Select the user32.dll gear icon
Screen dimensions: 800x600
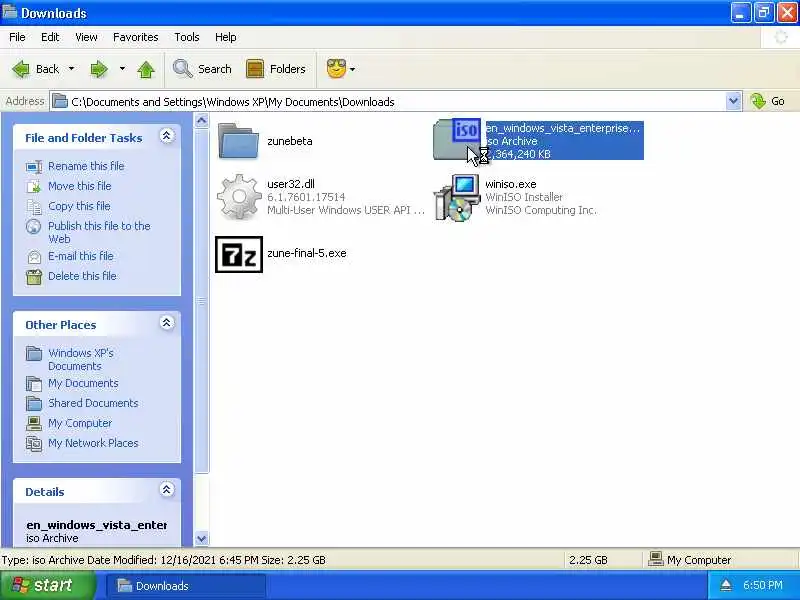[239, 197]
